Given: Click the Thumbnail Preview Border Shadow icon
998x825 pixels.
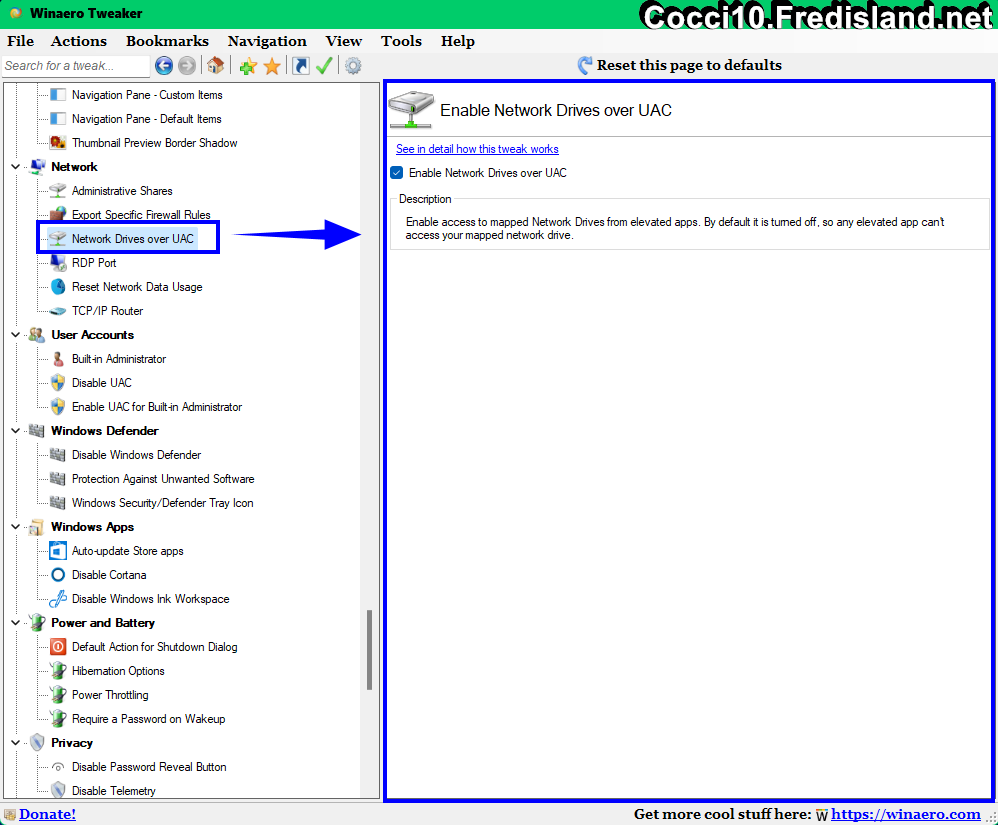Looking at the screenshot, I should pos(58,143).
